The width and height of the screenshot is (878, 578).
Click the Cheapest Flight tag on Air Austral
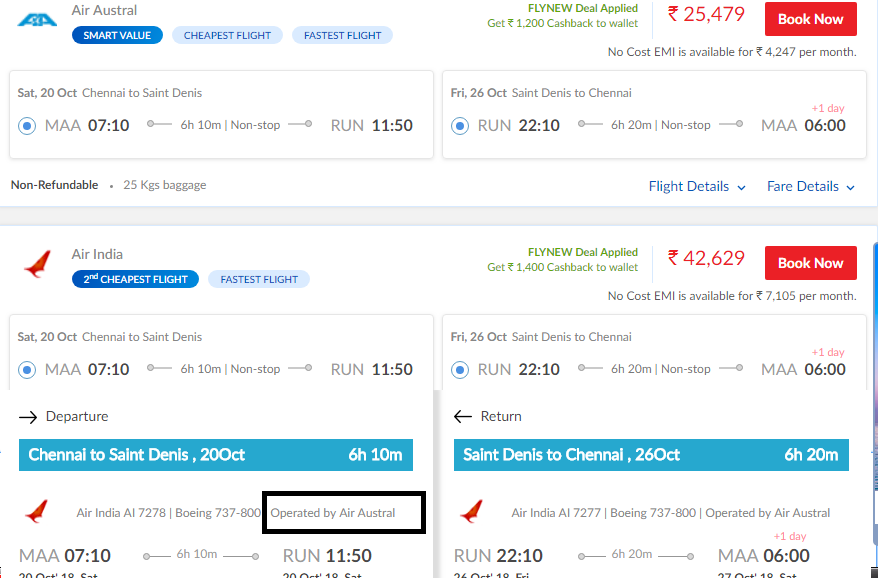(x=228, y=35)
